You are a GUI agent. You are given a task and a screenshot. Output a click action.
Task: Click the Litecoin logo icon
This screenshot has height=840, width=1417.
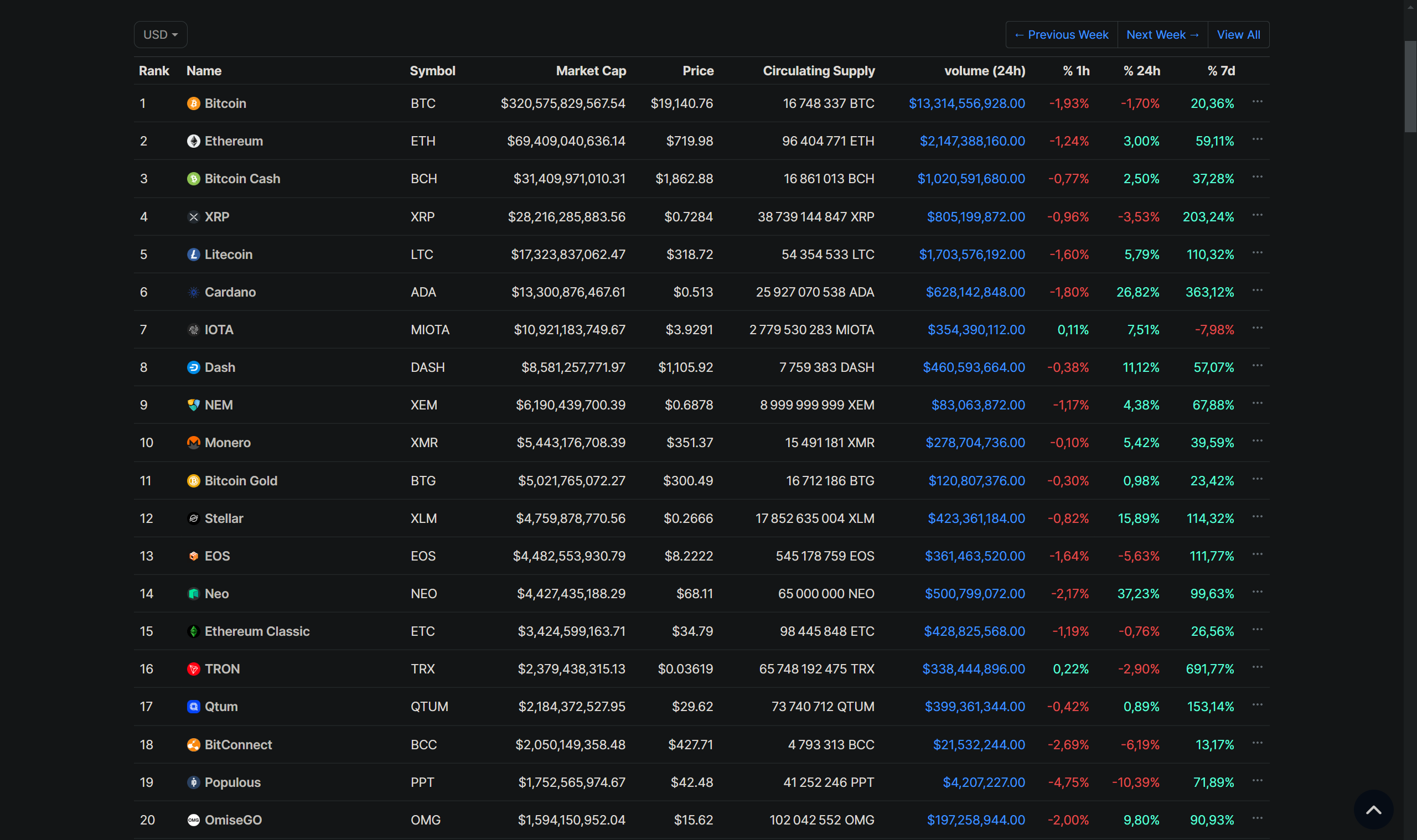[x=194, y=255]
